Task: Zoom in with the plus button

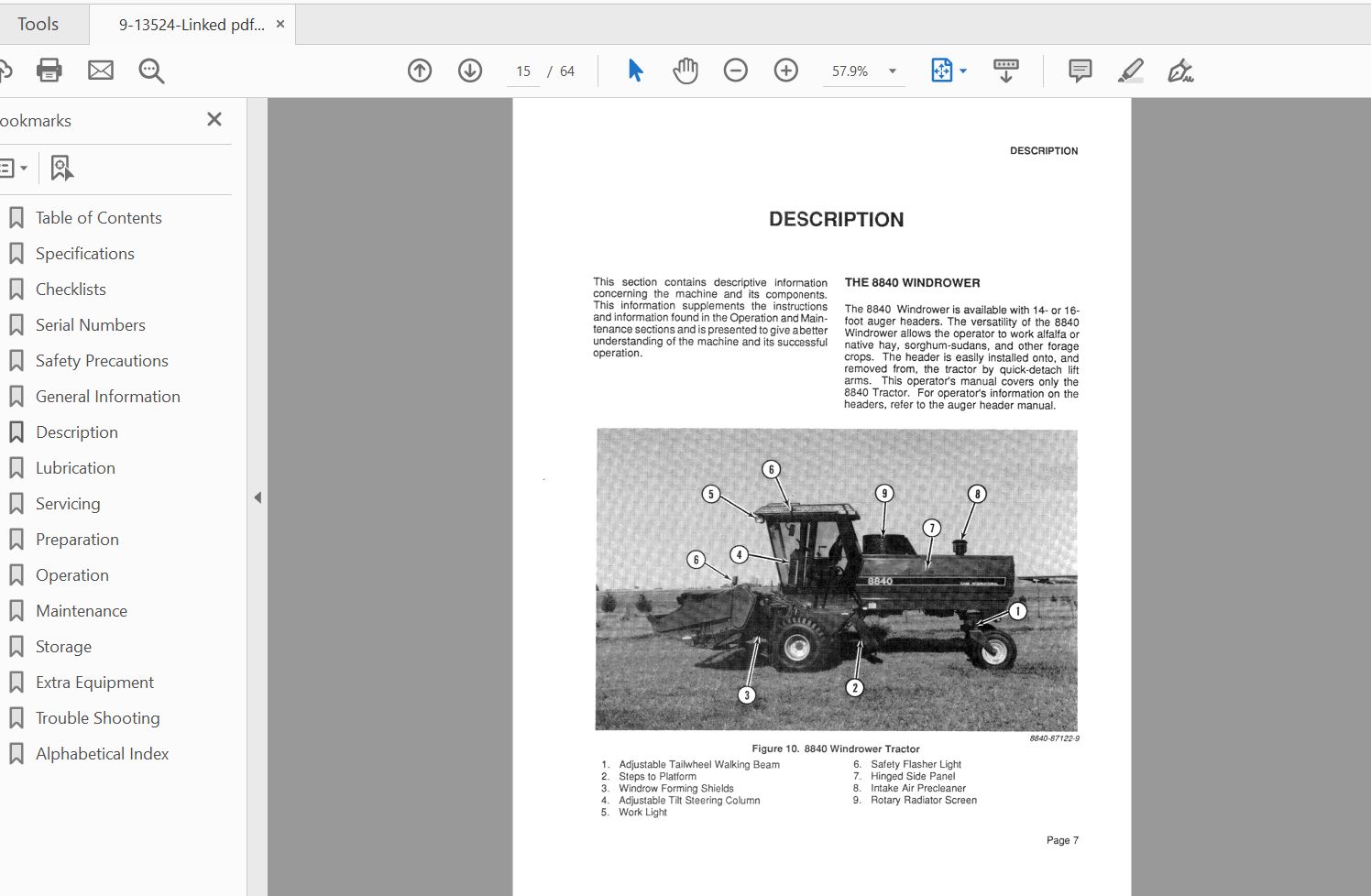Action: pos(786,71)
